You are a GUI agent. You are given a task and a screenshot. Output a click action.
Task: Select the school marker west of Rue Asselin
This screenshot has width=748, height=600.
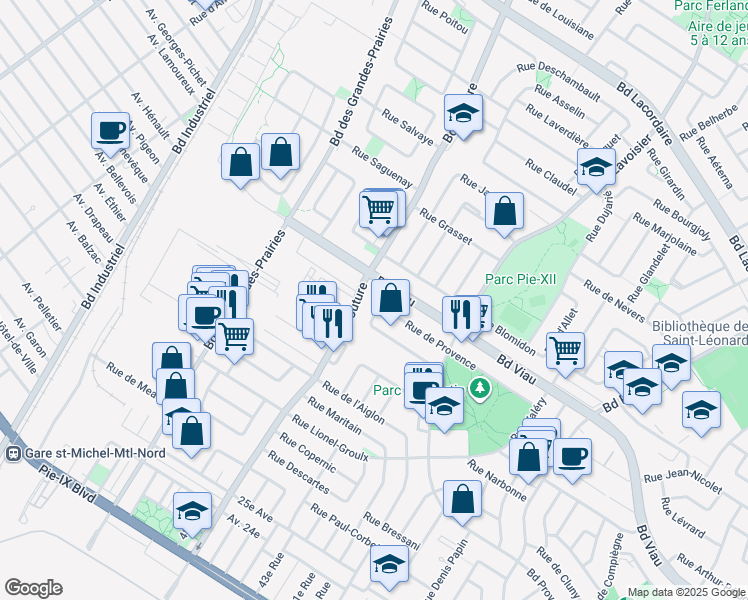pyautogui.click(x=463, y=114)
